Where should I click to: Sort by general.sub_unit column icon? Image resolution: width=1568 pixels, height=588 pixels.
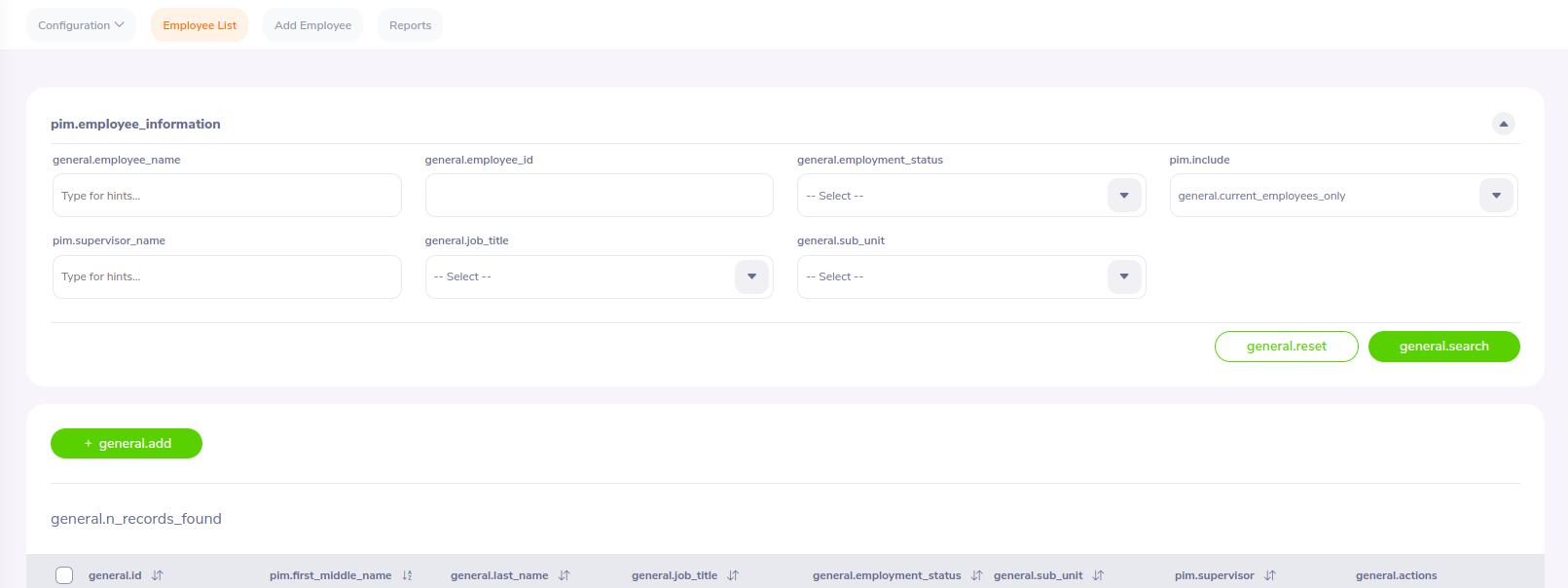[1099, 575]
